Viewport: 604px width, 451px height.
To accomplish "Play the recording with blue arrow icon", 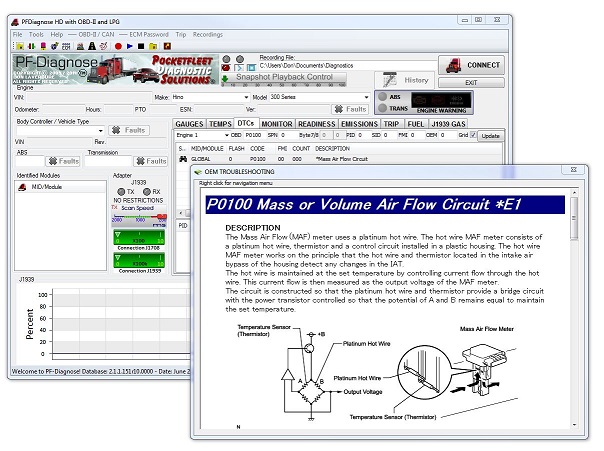I will pos(130,46).
